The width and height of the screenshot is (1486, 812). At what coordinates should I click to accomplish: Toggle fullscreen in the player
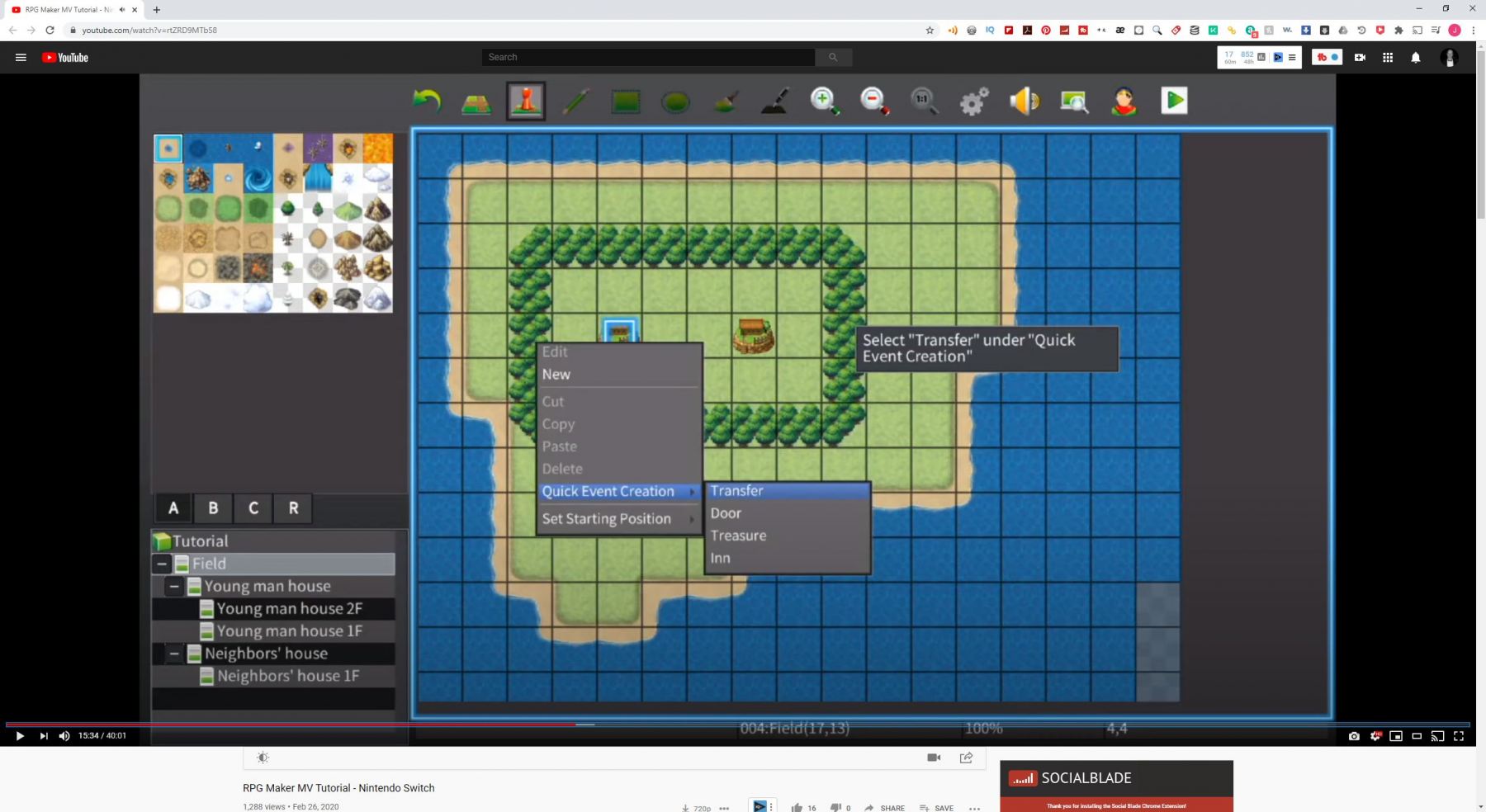[1459, 736]
